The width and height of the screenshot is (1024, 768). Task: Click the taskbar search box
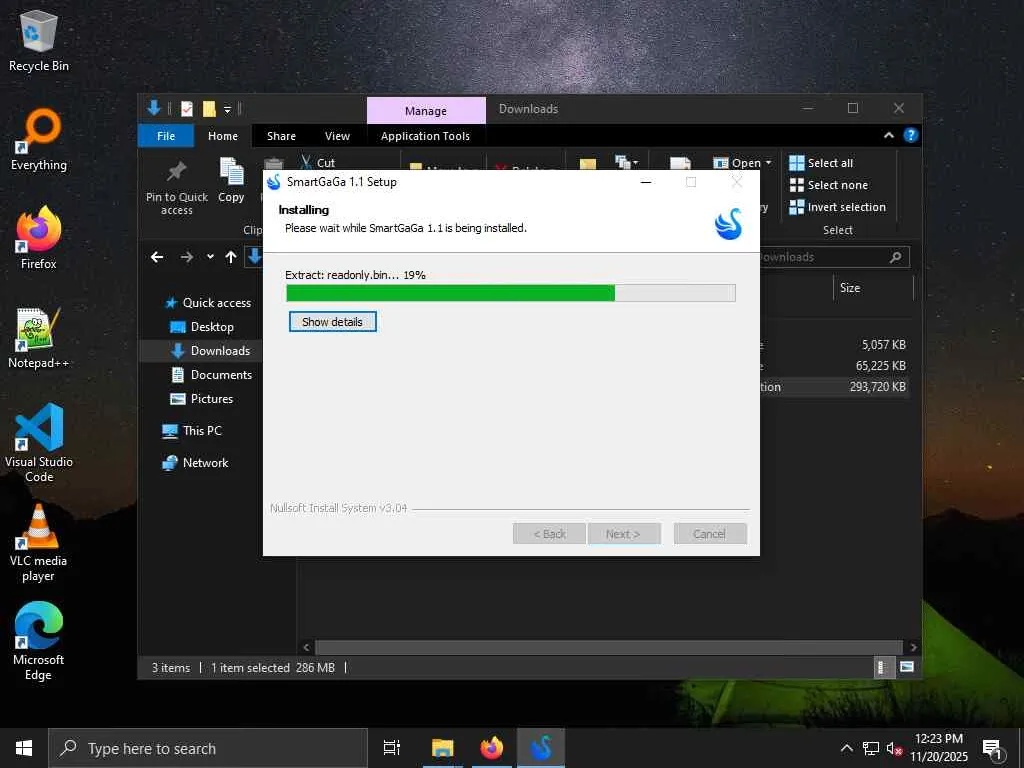coord(208,748)
